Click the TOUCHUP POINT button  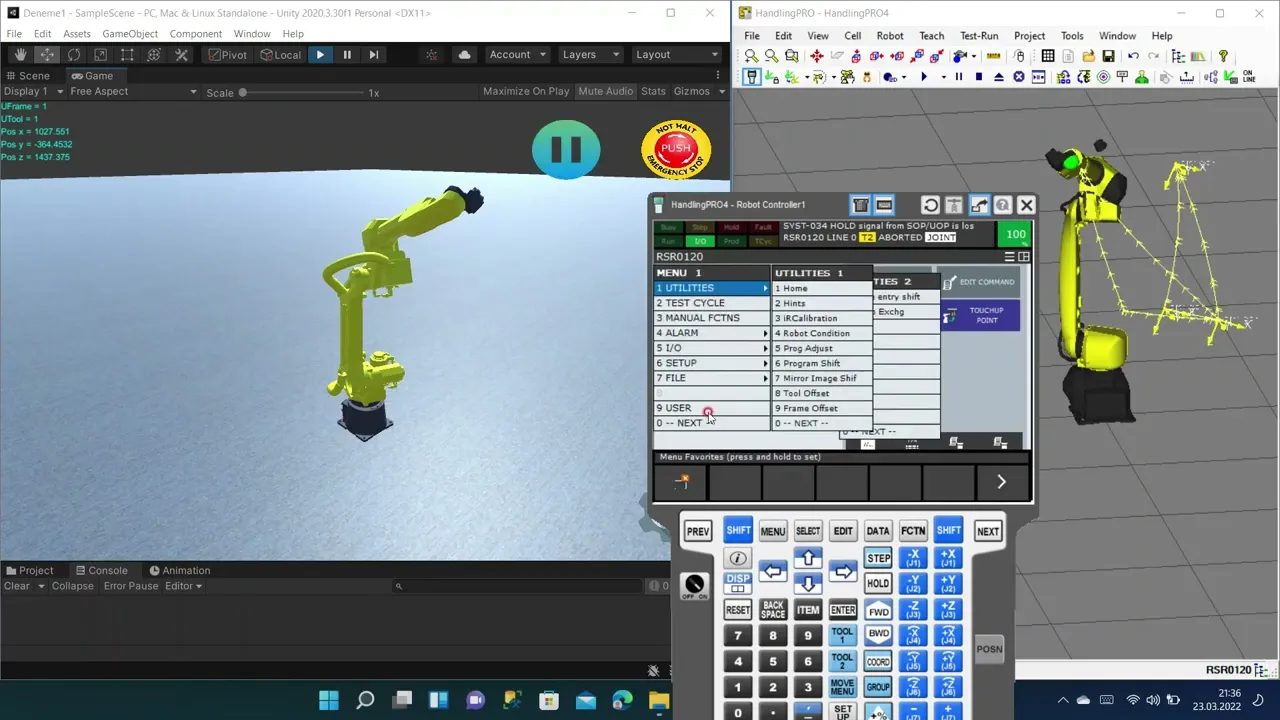tap(980, 315)
